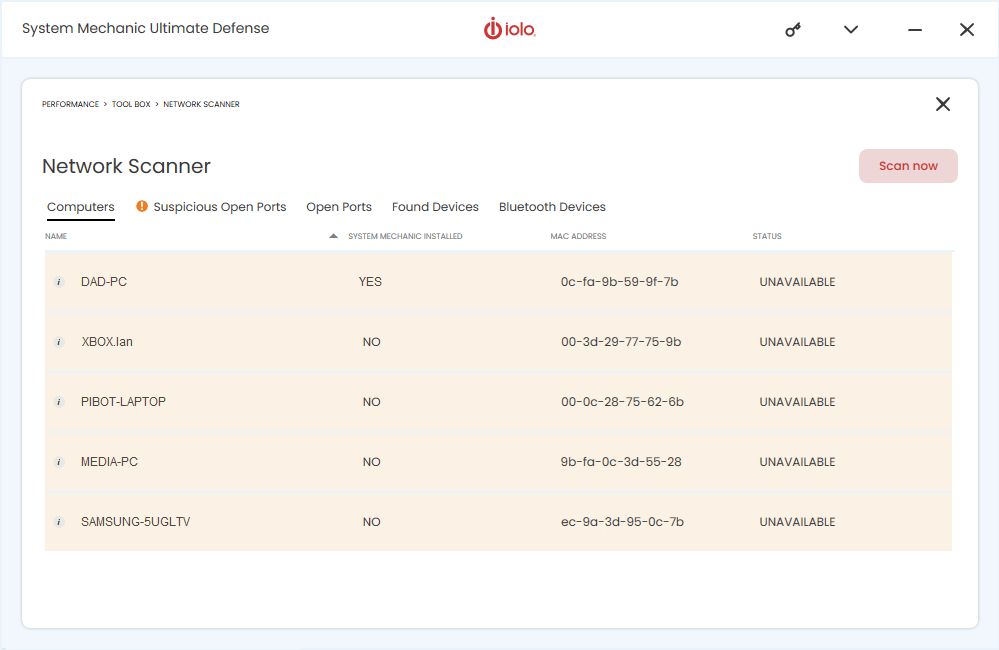Toggle the name column sort arrow

pos(333,236)
